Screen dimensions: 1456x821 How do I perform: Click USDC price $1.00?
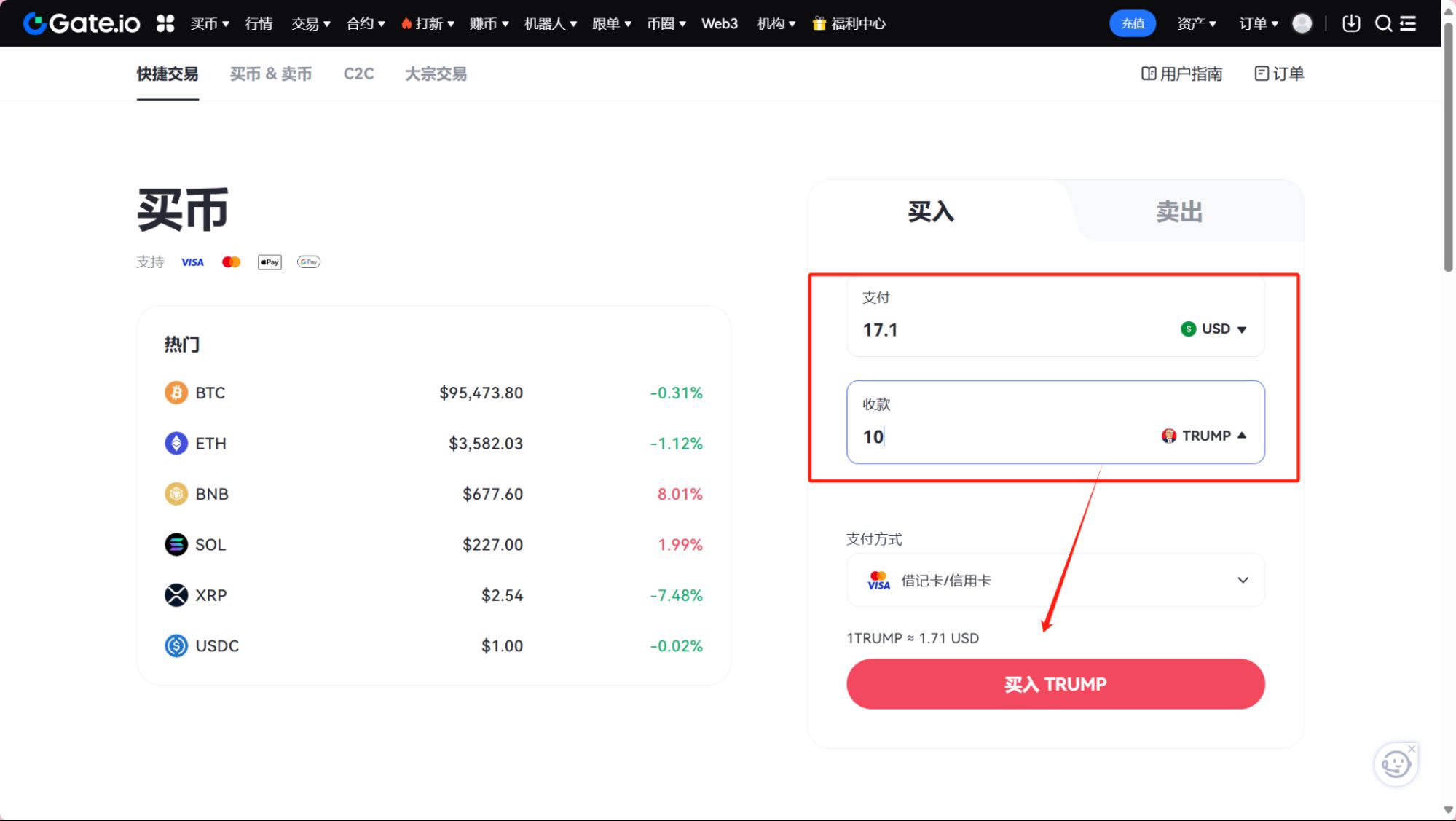point(502,645)
